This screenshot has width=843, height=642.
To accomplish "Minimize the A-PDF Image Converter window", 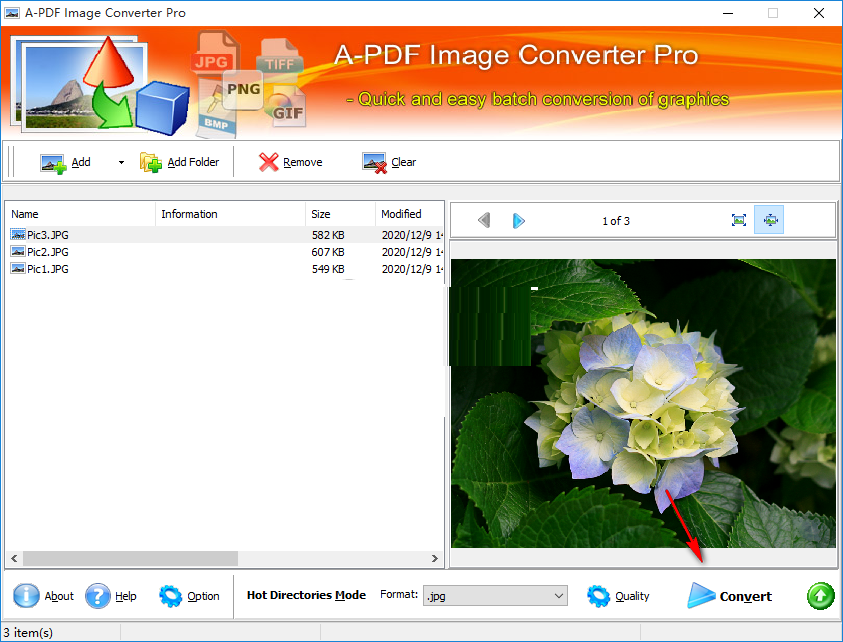I will 728,13.
